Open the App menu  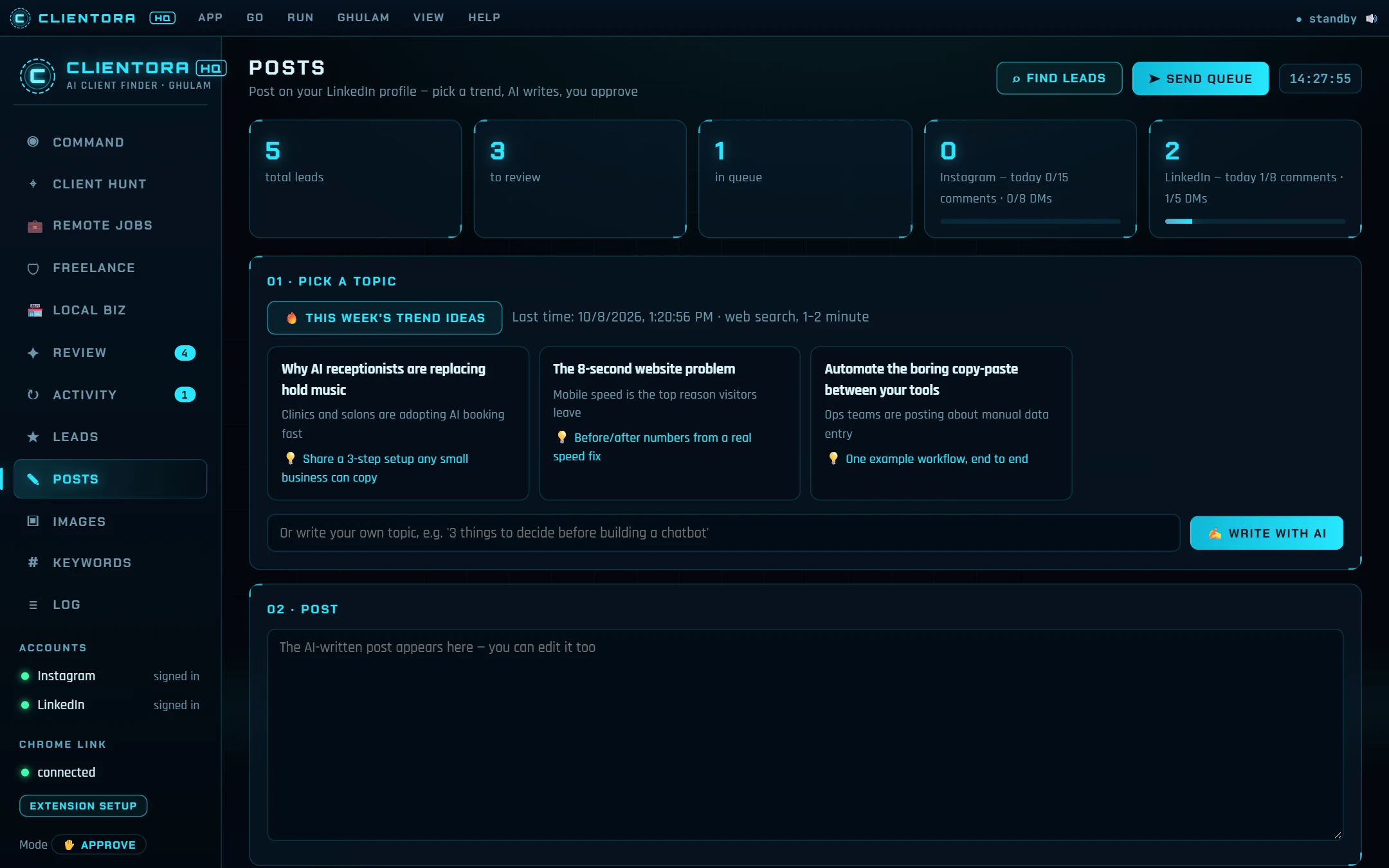coord(210,17)
